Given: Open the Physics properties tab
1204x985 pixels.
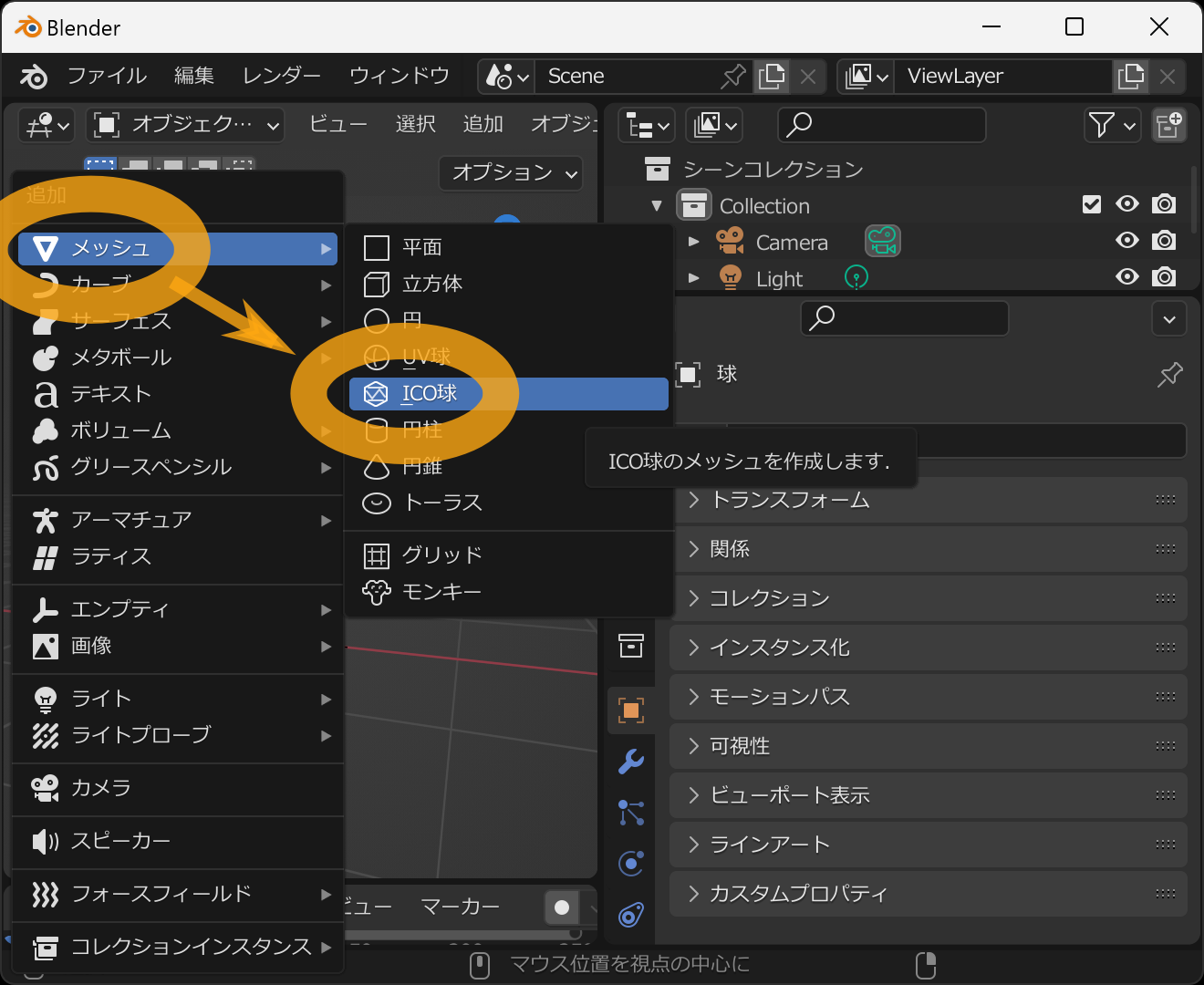Looking at the screenshot, I should tap(630, 864).
